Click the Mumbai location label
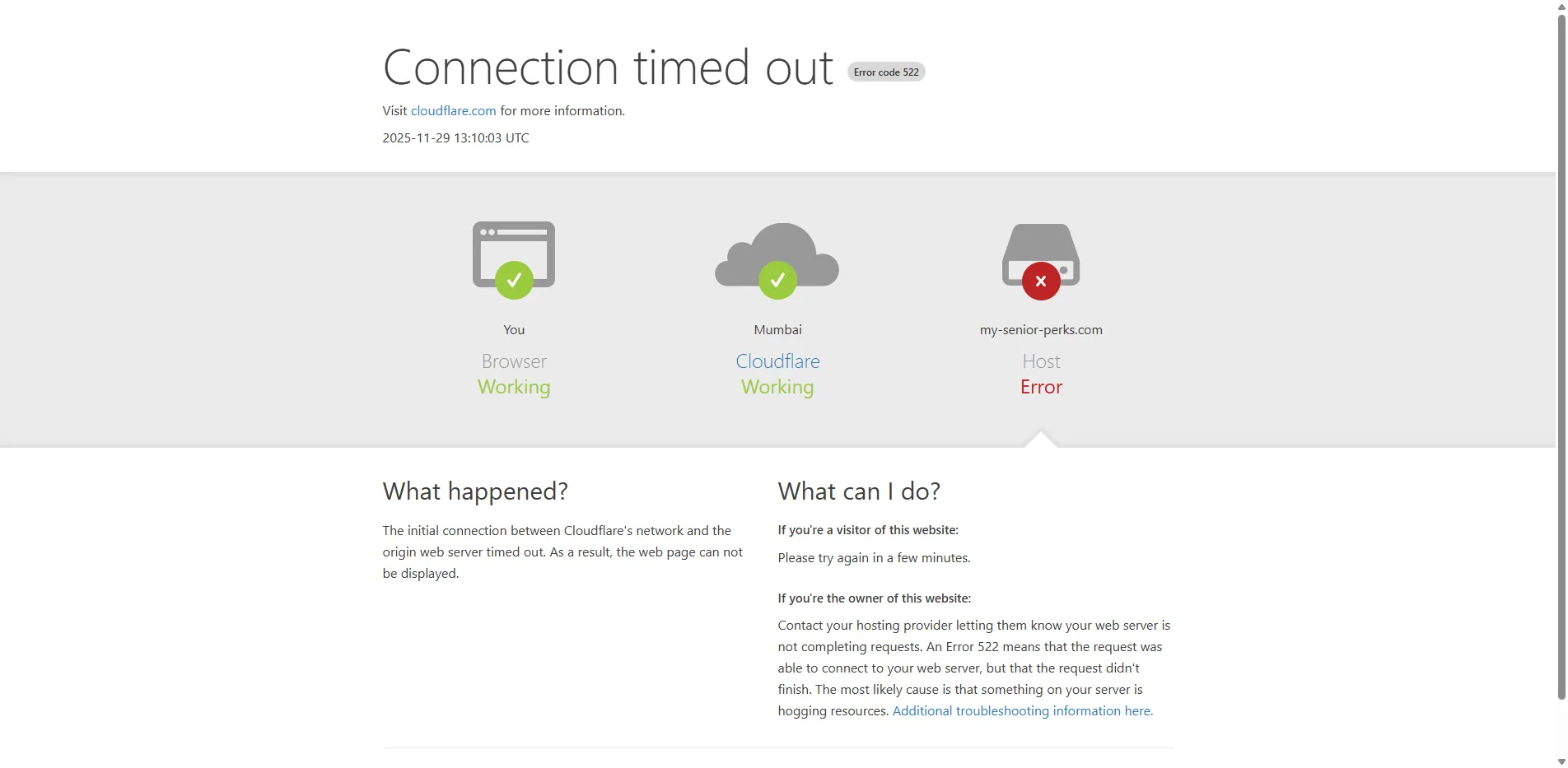The image size is (1568, 768). [777, 330]
